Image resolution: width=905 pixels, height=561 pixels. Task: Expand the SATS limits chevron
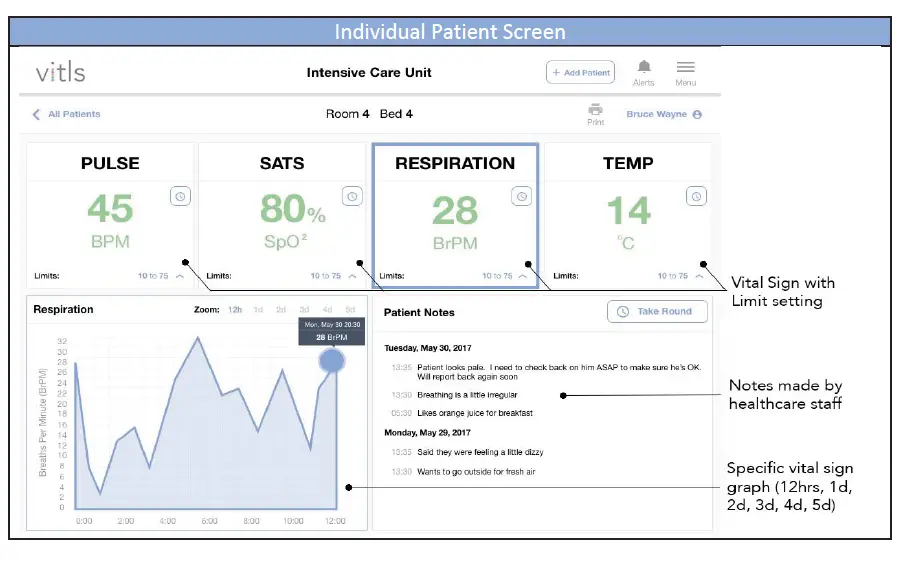point(353,276)
